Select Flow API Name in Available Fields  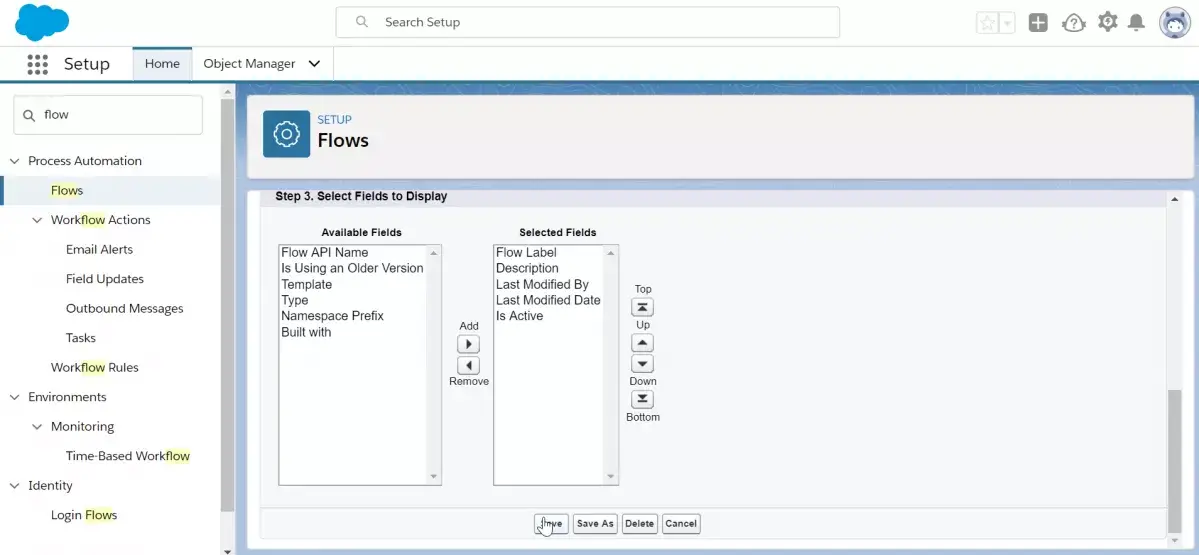[324, 252]
